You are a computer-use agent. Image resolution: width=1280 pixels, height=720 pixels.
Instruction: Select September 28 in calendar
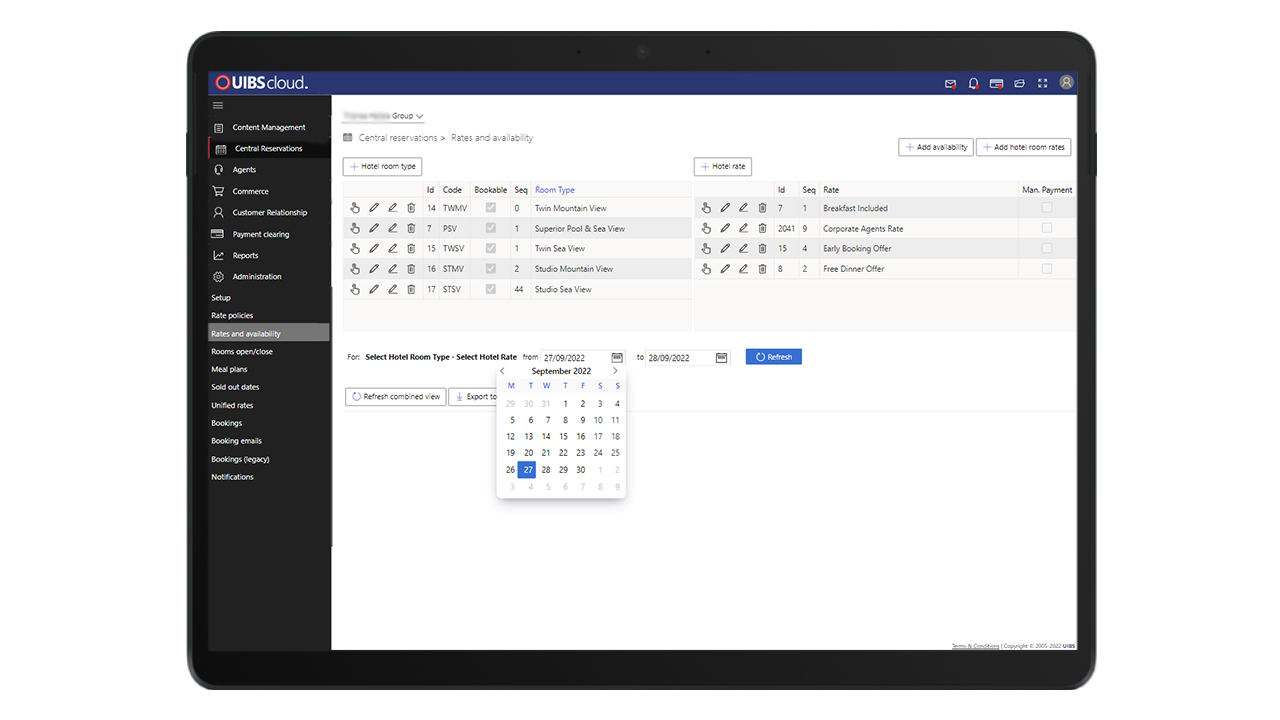tap(546, 470)
